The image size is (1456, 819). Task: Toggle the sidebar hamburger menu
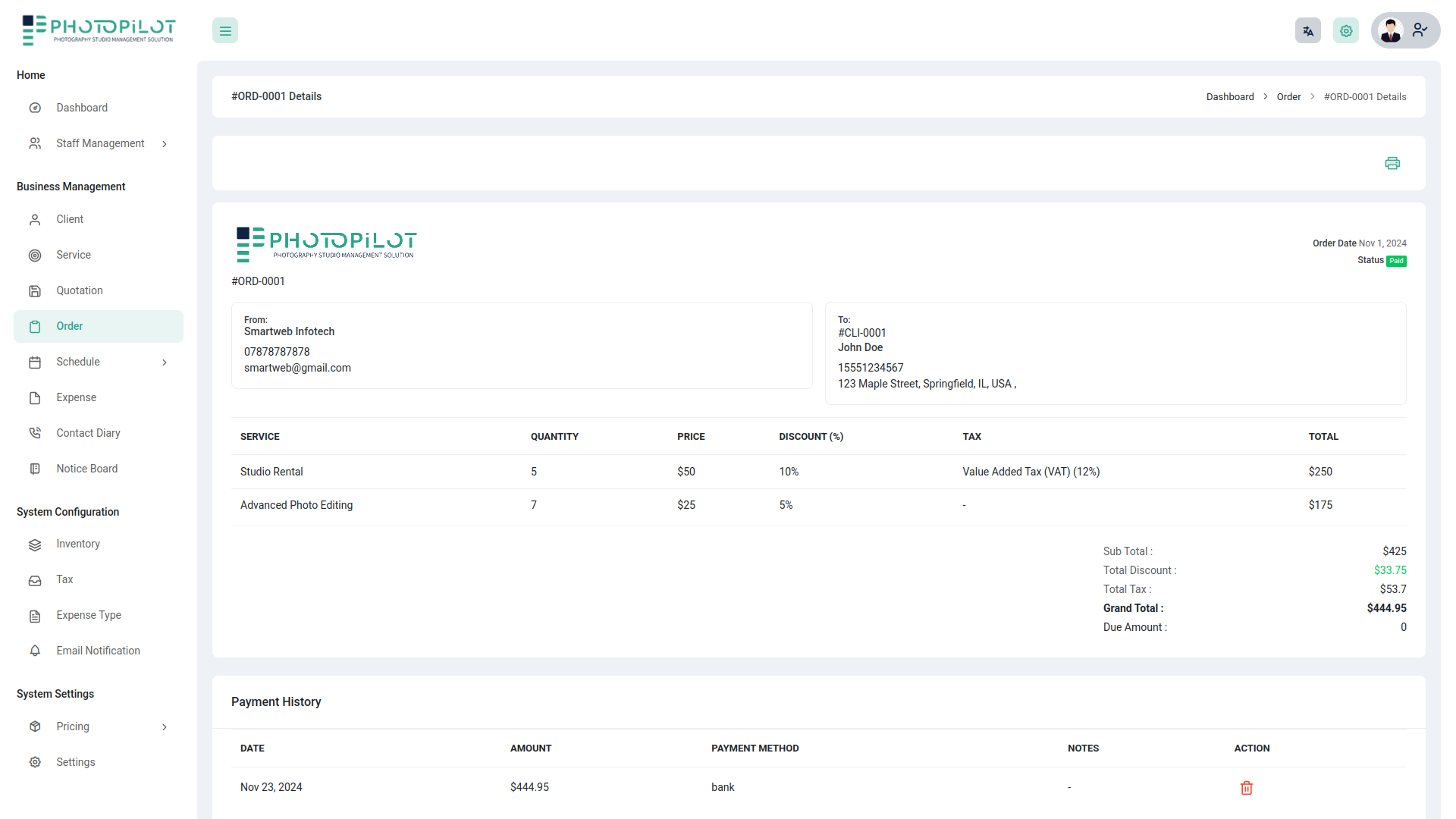(x=225, y=31)
